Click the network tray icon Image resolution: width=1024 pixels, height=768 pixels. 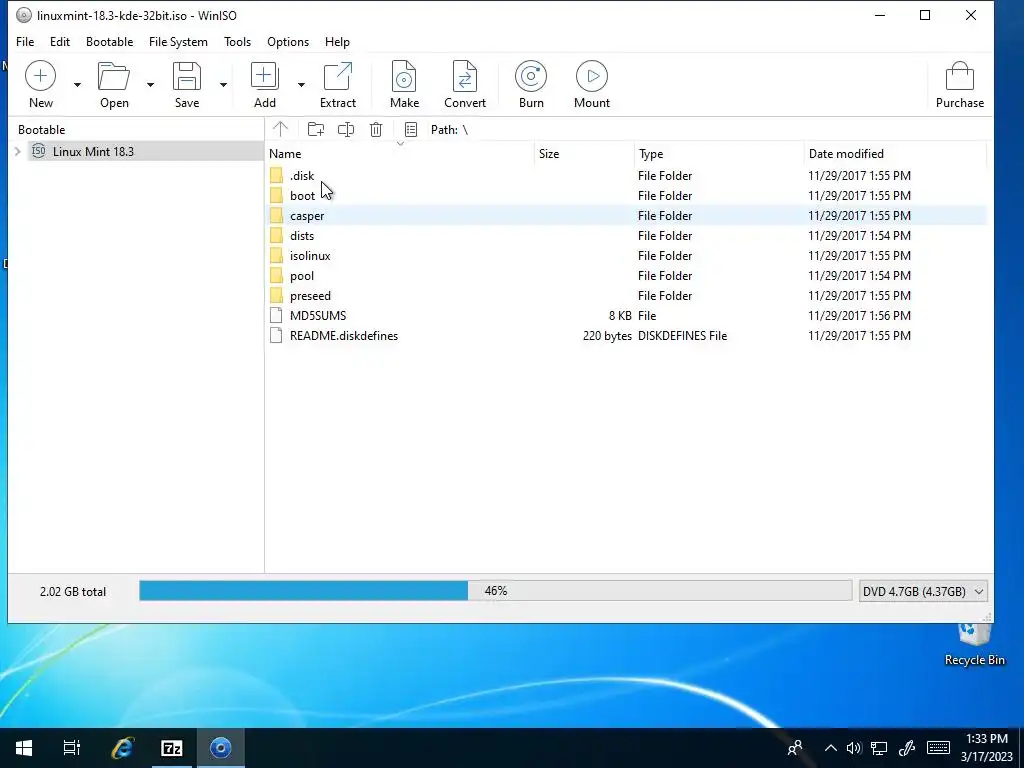(879, 748)
